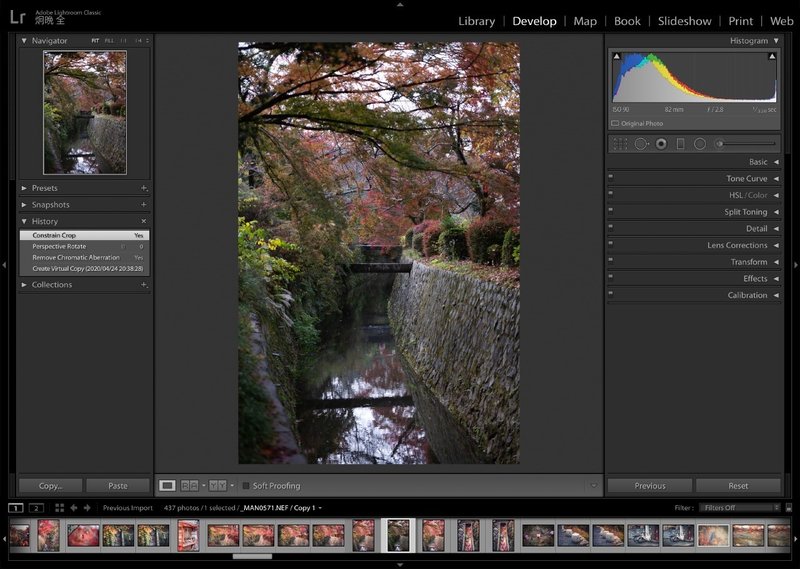The height and width of the screenshot is (569, 800).
Task: Go back to previous photo source
Action: (73, 508)
